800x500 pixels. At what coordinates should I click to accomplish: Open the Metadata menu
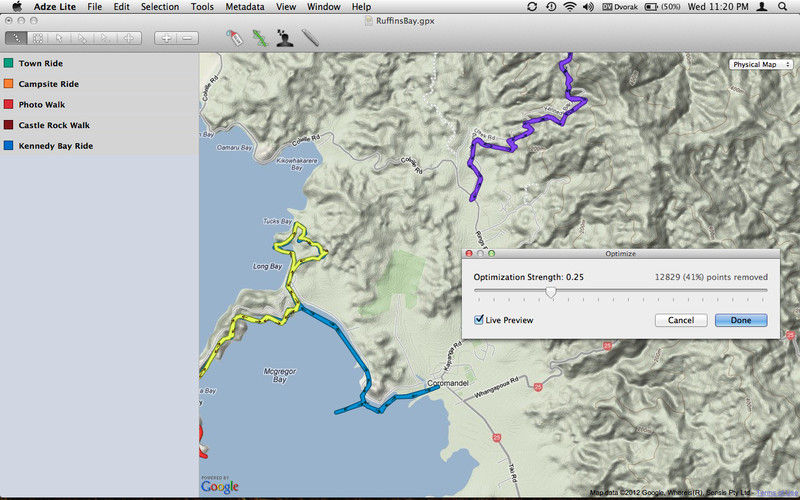pyautogui.click(x=245, y=7)
